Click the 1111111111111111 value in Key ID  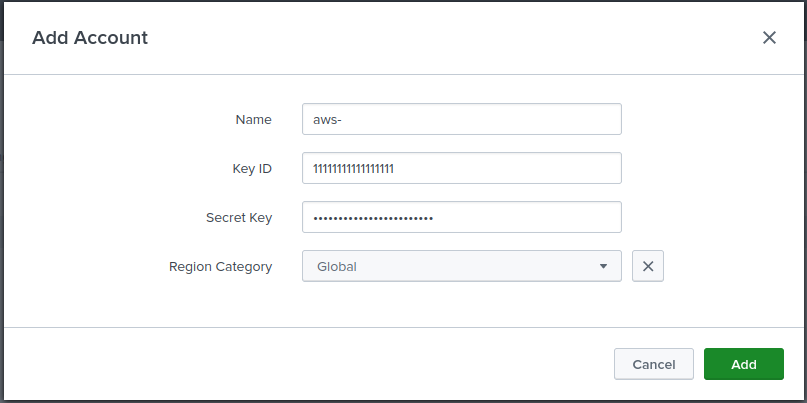(x=354, y=168)
